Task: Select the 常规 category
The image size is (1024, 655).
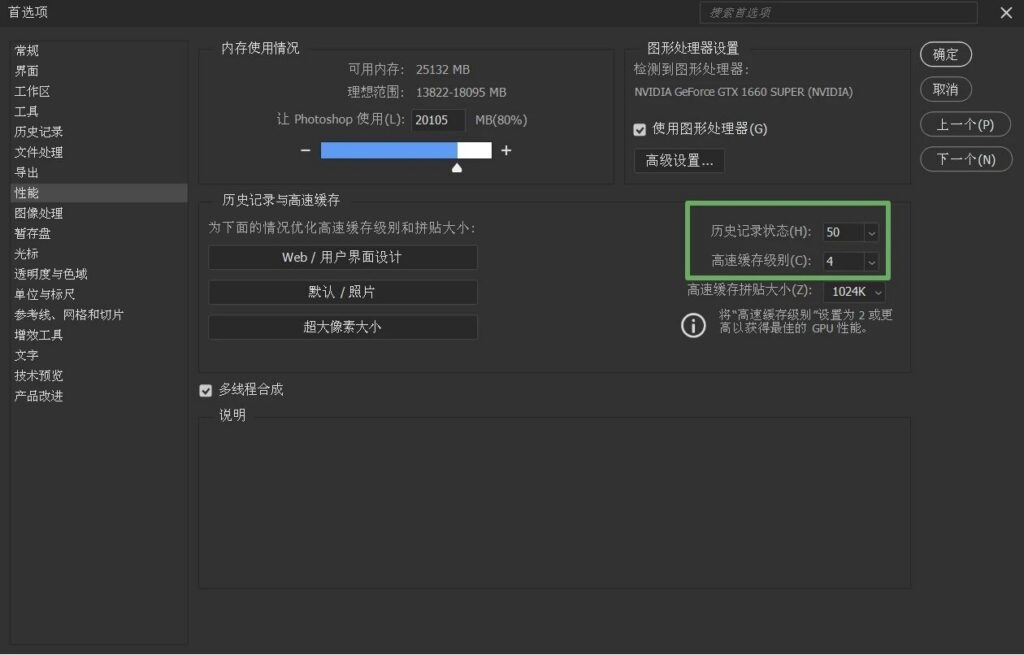Action: pyautogui.click(x=27, y=50)
